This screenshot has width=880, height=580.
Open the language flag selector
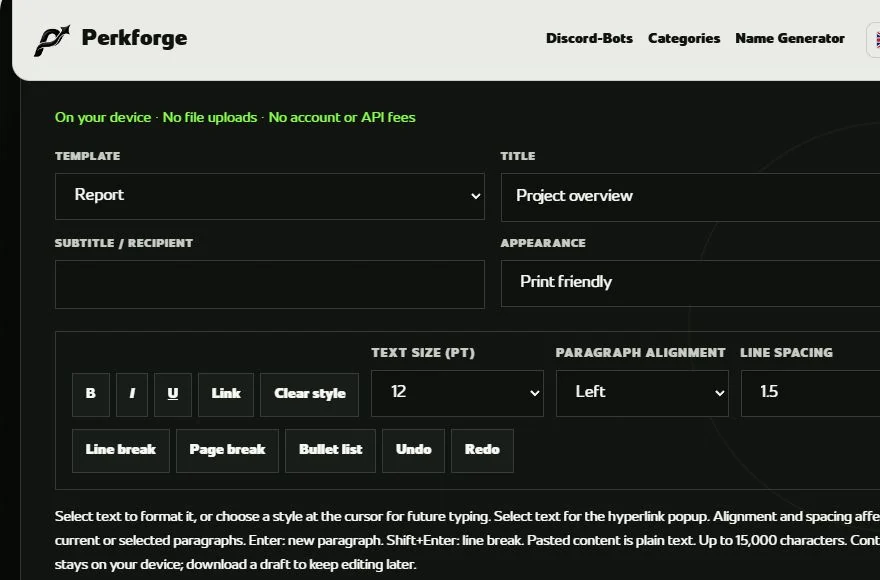coord(874,39)
